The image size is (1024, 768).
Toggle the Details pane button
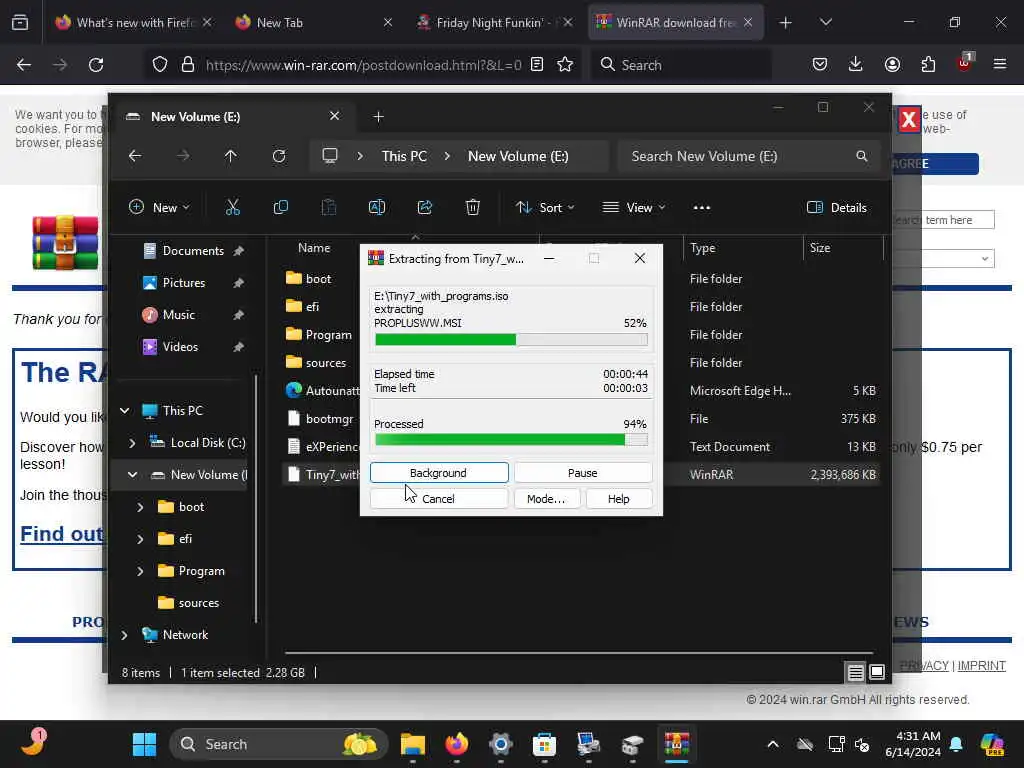click(x=837, y=208)
